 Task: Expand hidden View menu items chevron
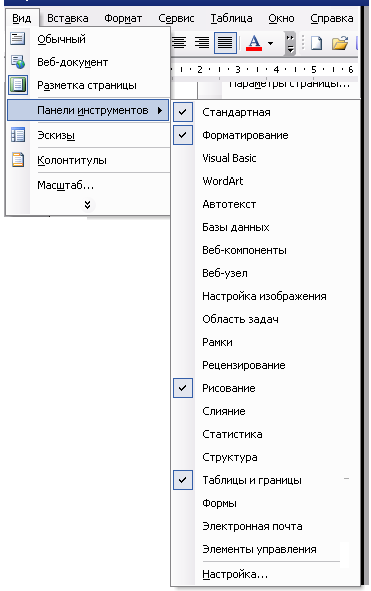[87, 205]
